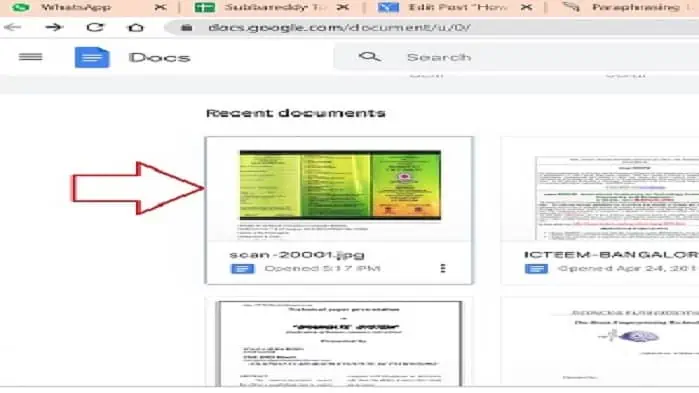This screenshot has width=699, height=393.
Task: Close the WhatsApp tab
Action: click(160, 8)
